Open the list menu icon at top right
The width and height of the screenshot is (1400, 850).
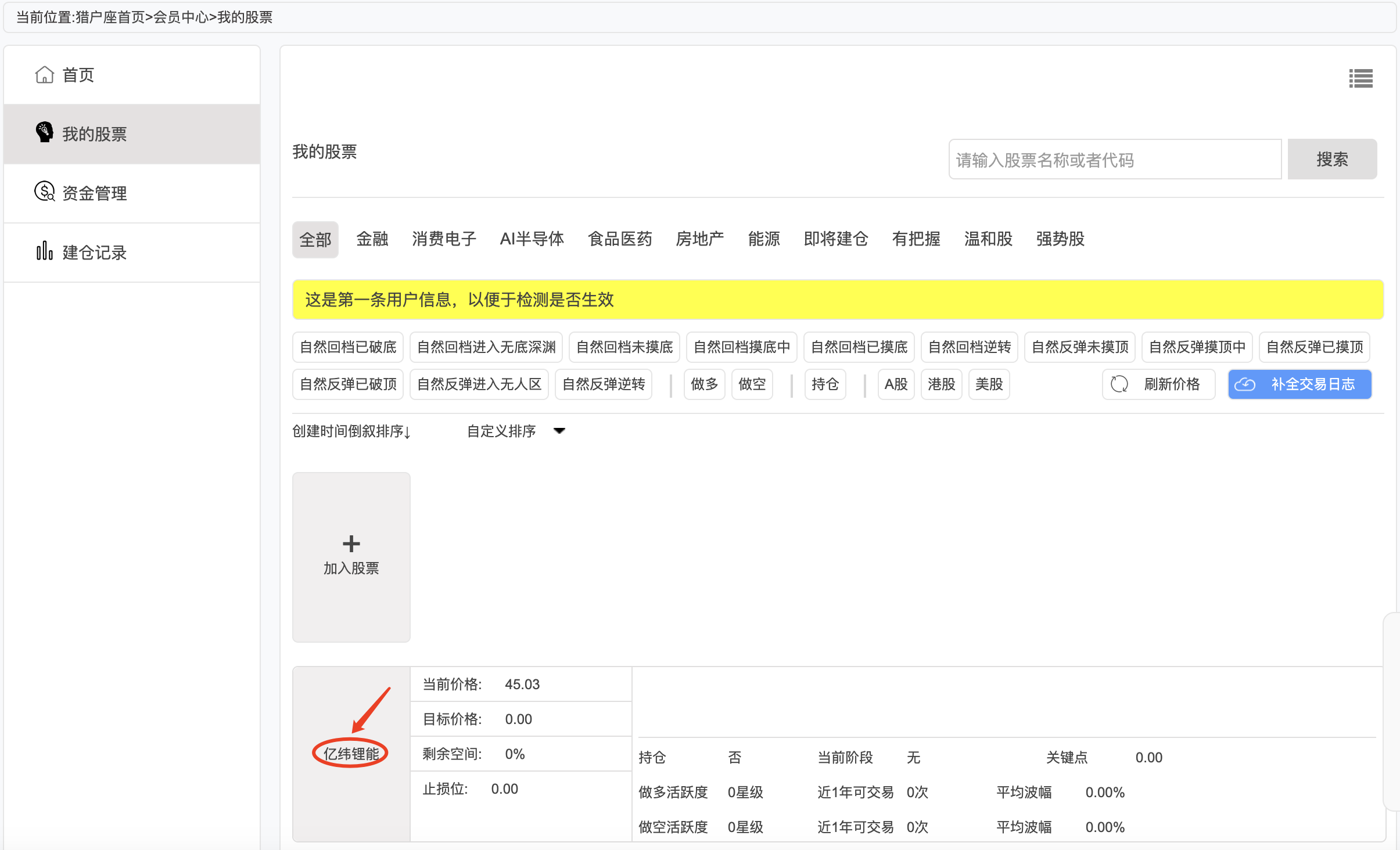click(1360, 78)
